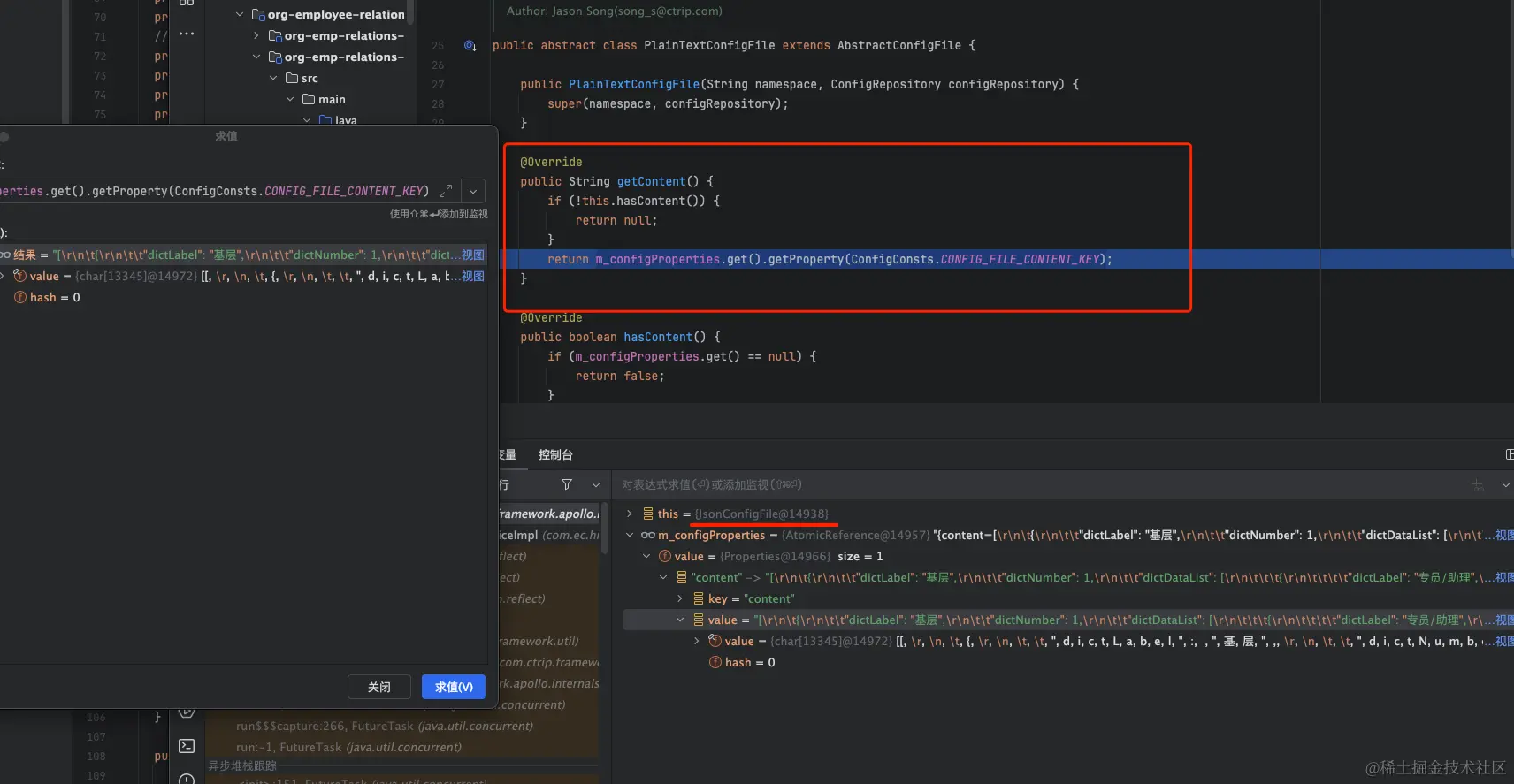Click the evaluate expression input field
The height and width of the screenshot is (784, 1514).
[217, 191]
